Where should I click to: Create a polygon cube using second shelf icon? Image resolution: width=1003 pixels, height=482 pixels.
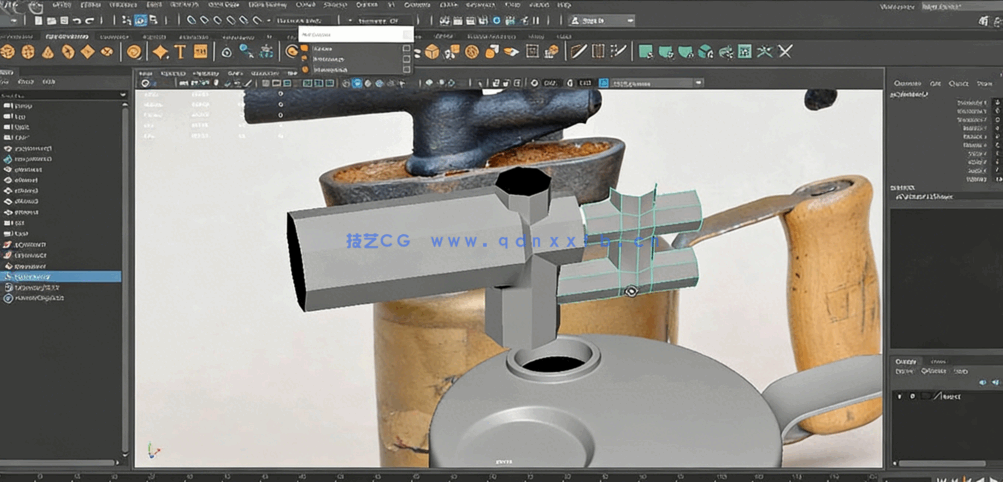28,52
